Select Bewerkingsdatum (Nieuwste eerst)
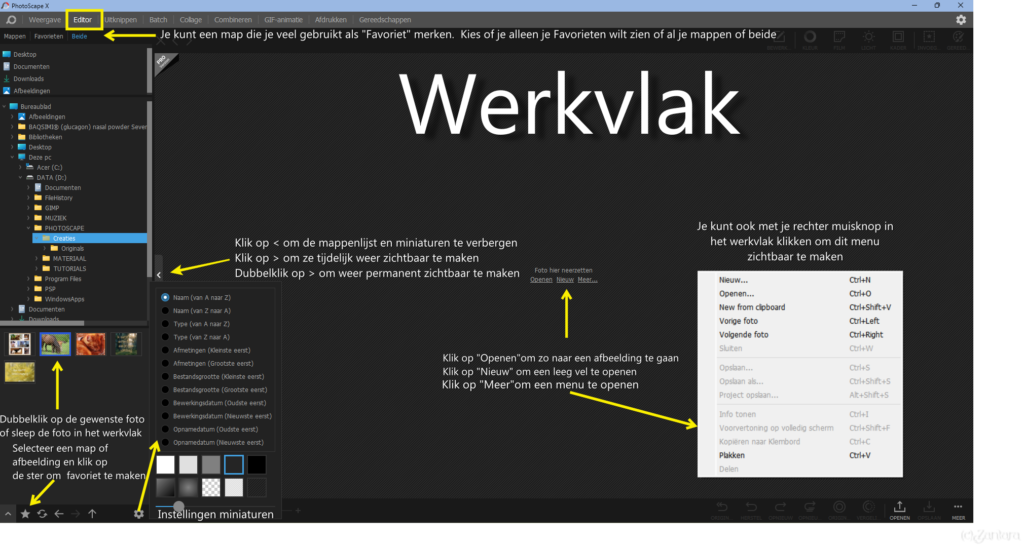Screen dimensions: 1024x545 pos(216,416)
